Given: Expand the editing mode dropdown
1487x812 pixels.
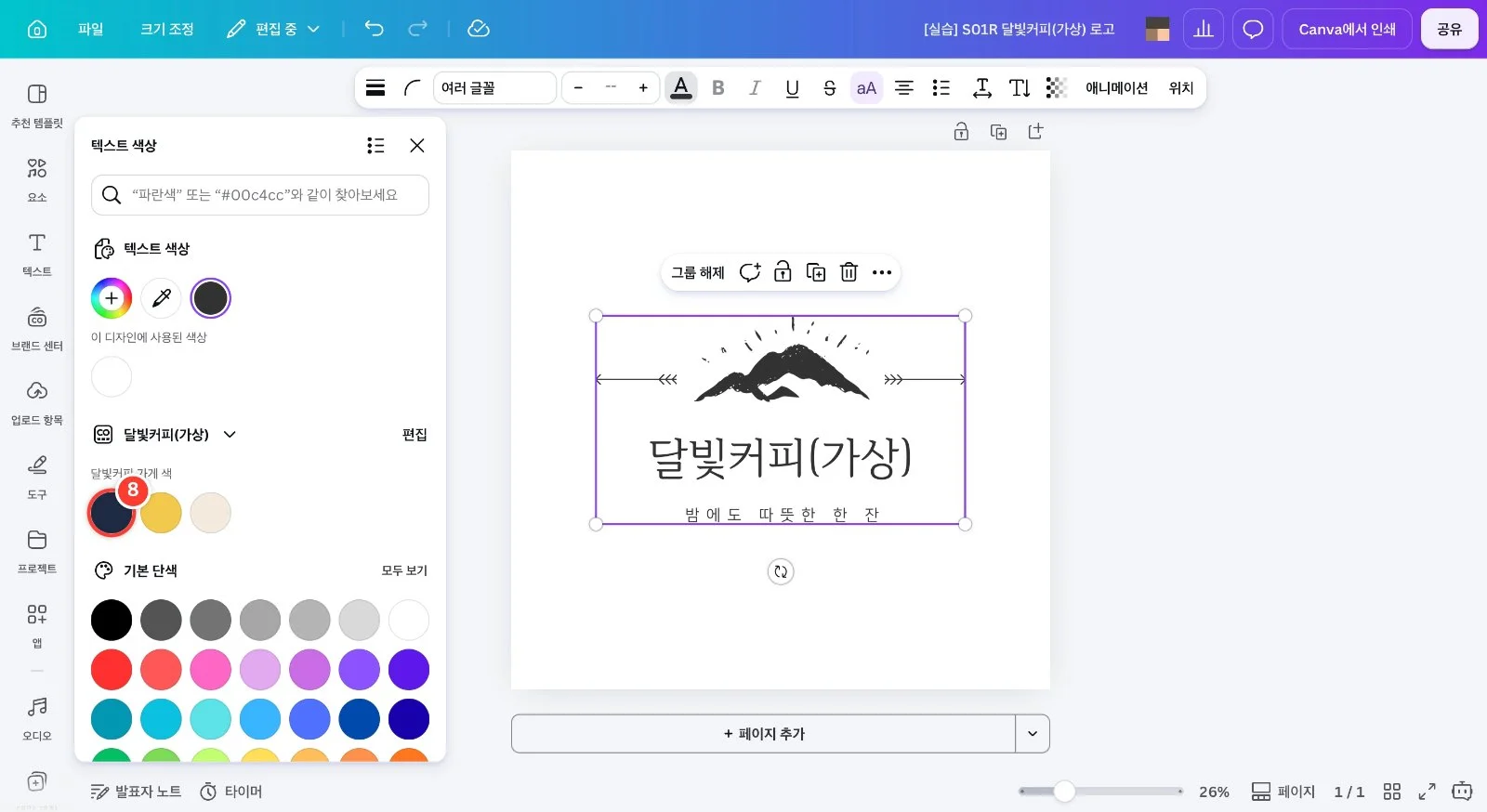Looking at the screenshot, I should coord(275,29).
